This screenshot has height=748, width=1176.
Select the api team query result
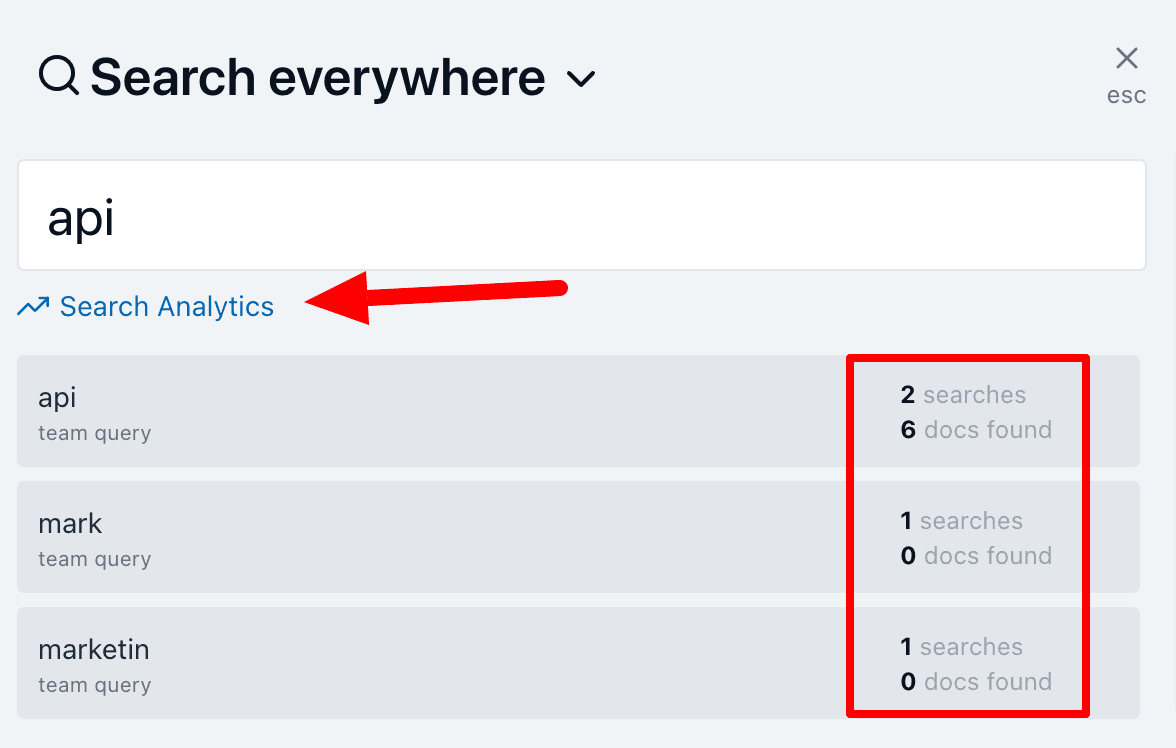(400, 411)
